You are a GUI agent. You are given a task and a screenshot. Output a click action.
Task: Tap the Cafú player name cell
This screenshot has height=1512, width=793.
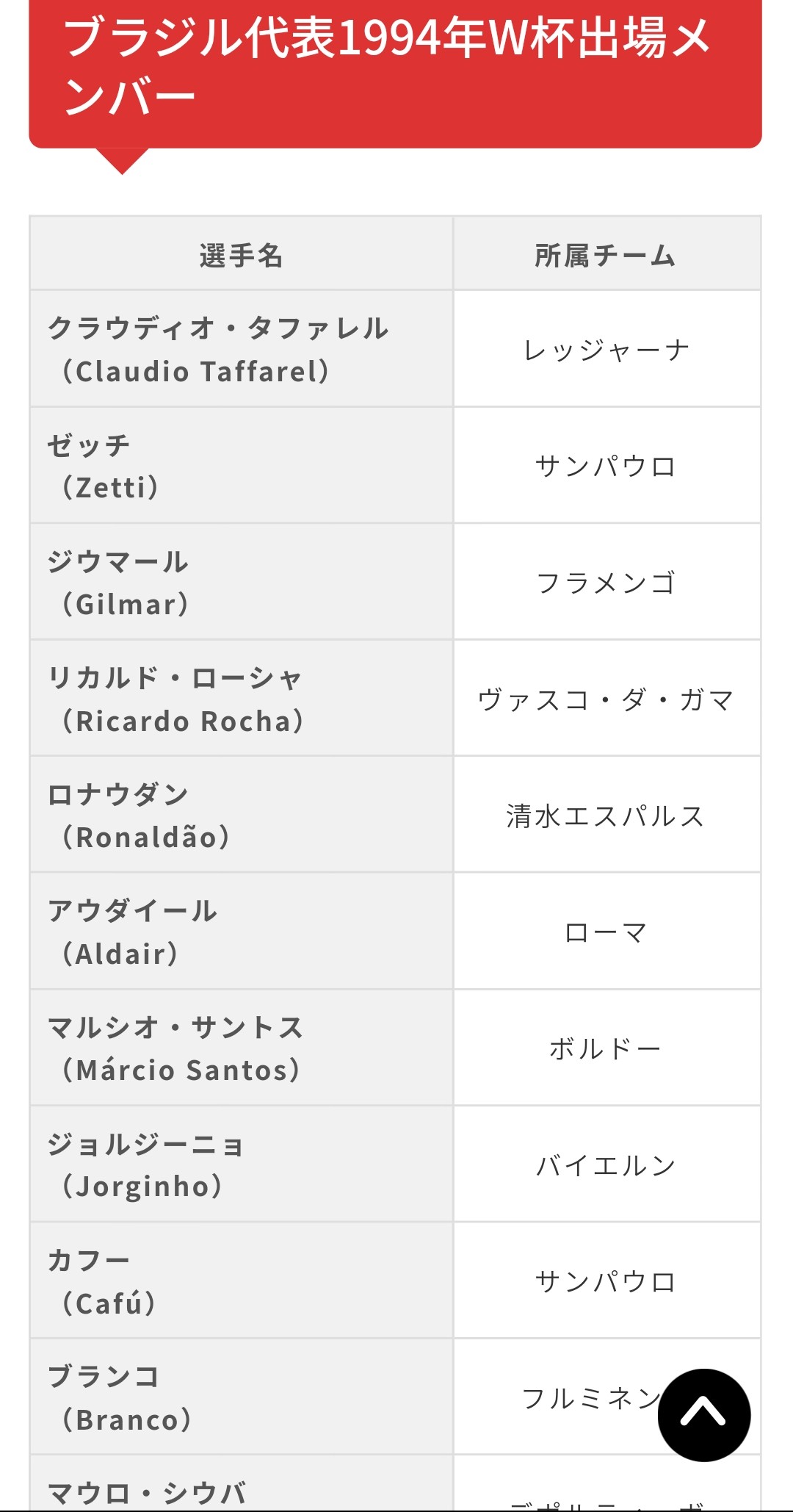point(241,1281)
